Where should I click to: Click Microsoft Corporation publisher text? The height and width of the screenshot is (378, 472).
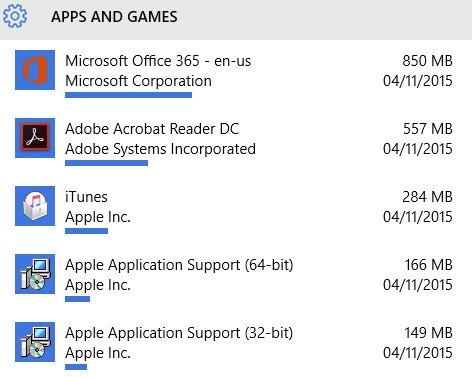138,81
